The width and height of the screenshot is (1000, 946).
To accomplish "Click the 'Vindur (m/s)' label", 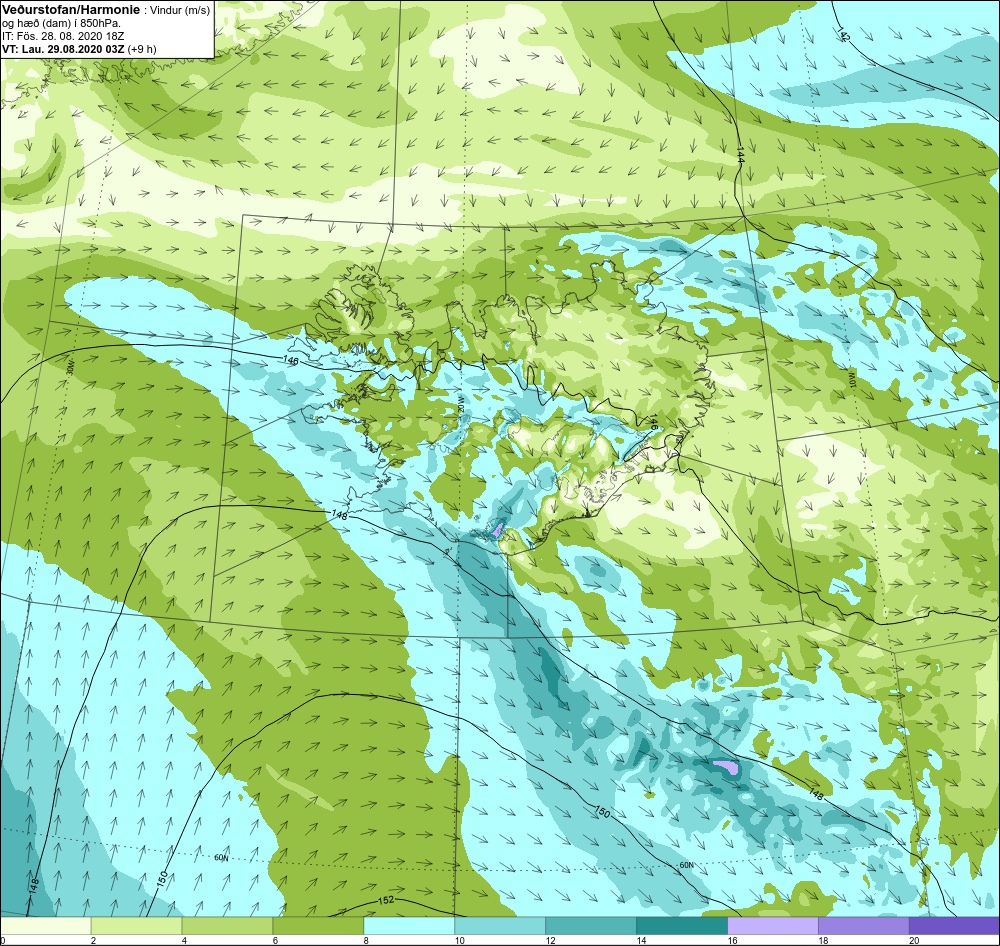I will click(180, 11).
